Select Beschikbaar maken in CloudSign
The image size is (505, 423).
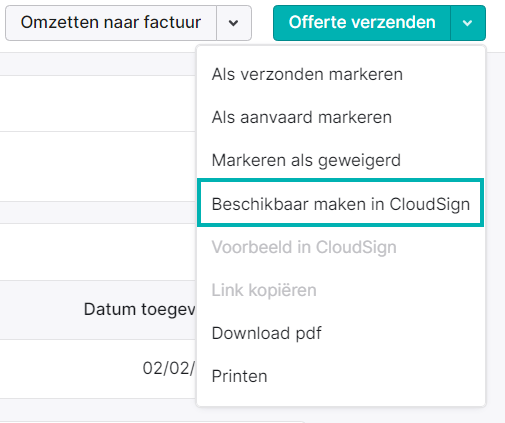(x=341, y=204)
